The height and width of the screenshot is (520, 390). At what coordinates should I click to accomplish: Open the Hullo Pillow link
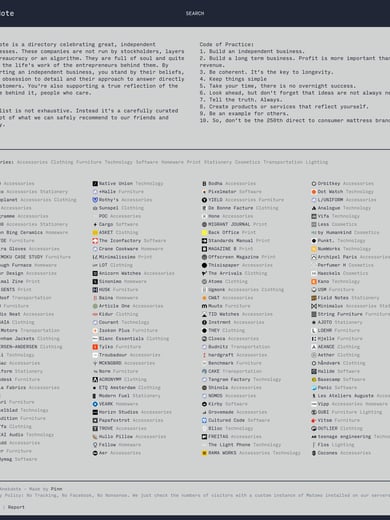click(x=116, y=437)
